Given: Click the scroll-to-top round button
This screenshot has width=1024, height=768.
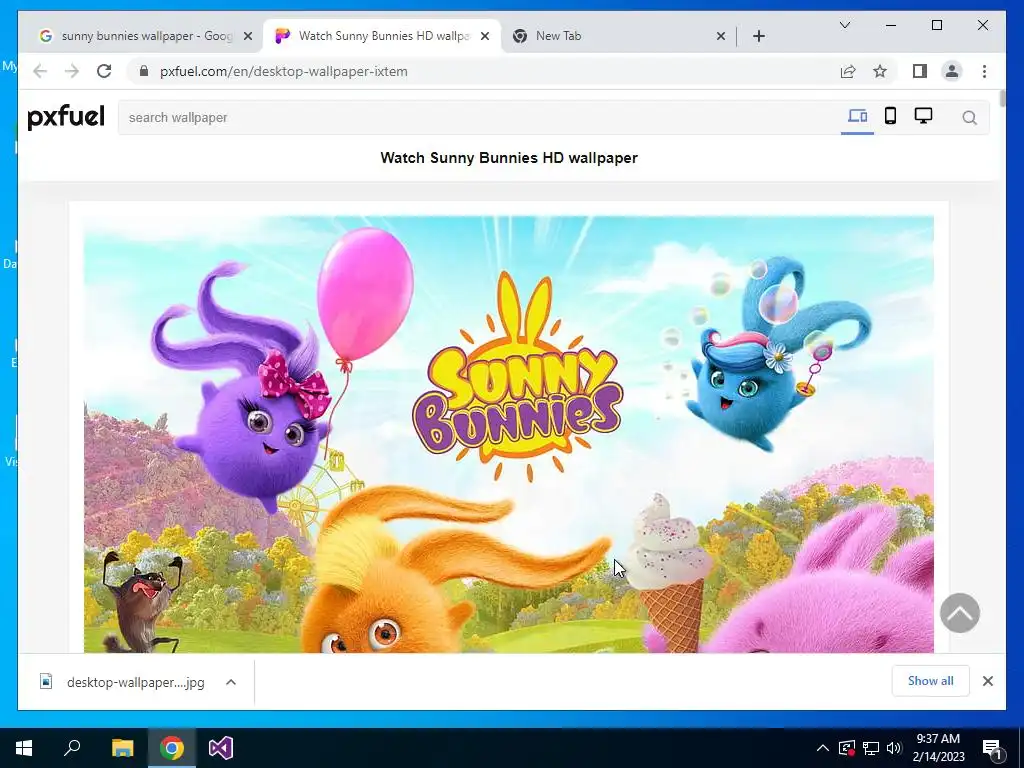Looking at the screenshot, I should 960,613.
